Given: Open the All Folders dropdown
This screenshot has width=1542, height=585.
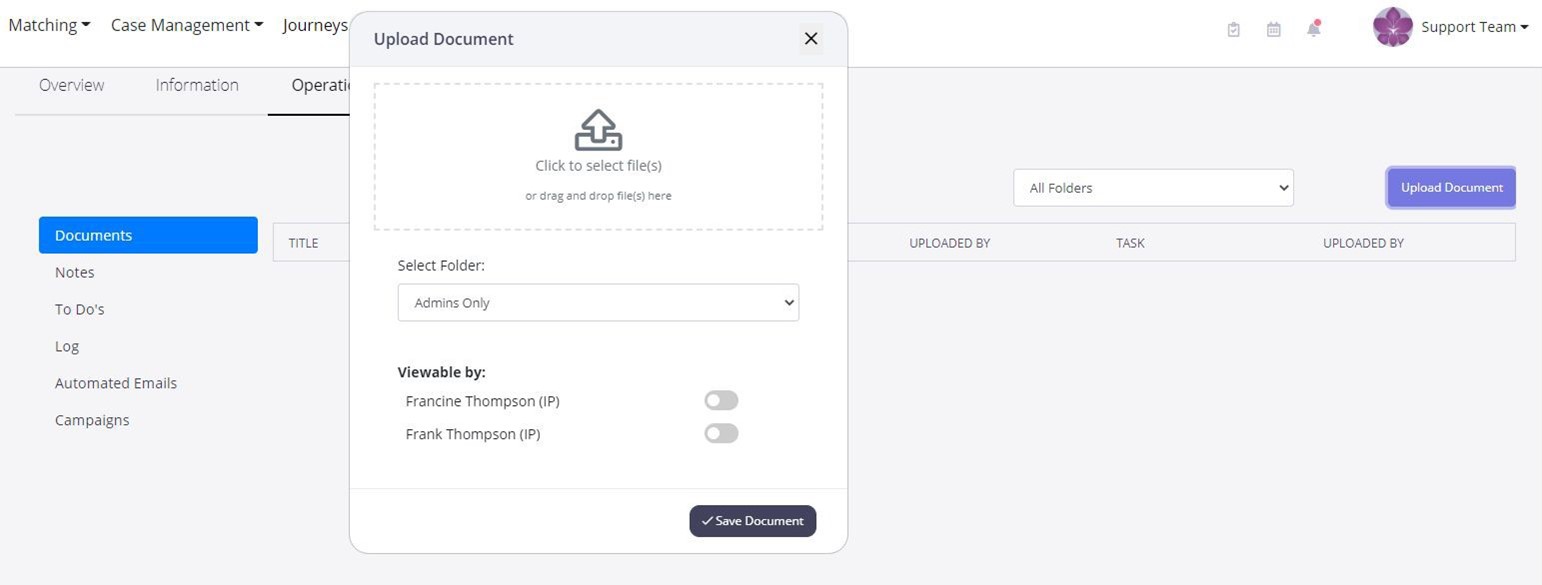Looking at the screenshot, I should (x=1152, y=187).
